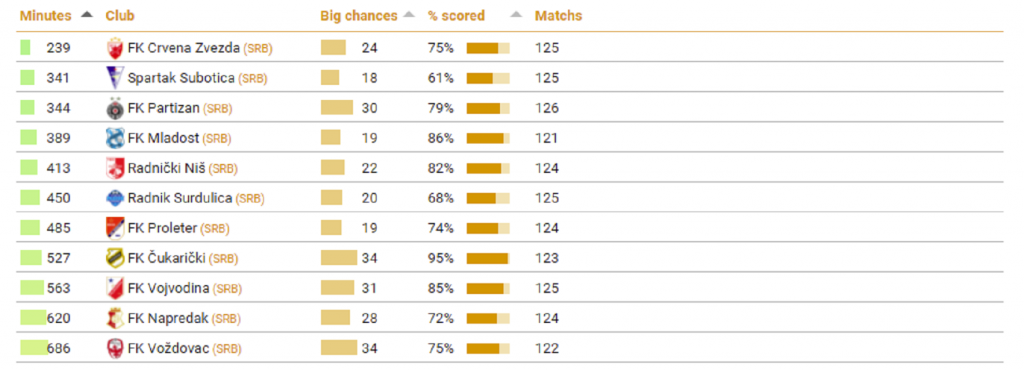Click the green minutes bar for 686
1024x370 pixels.
tap(33, 348)
